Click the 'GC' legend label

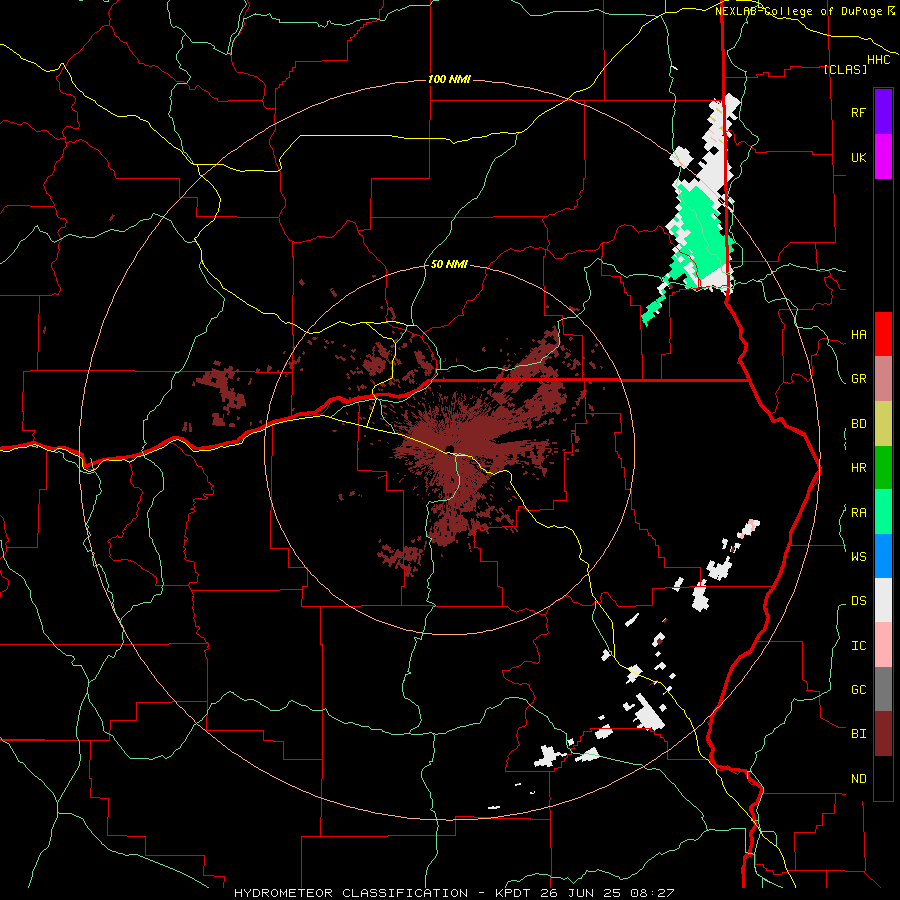(x=858, y=690)
